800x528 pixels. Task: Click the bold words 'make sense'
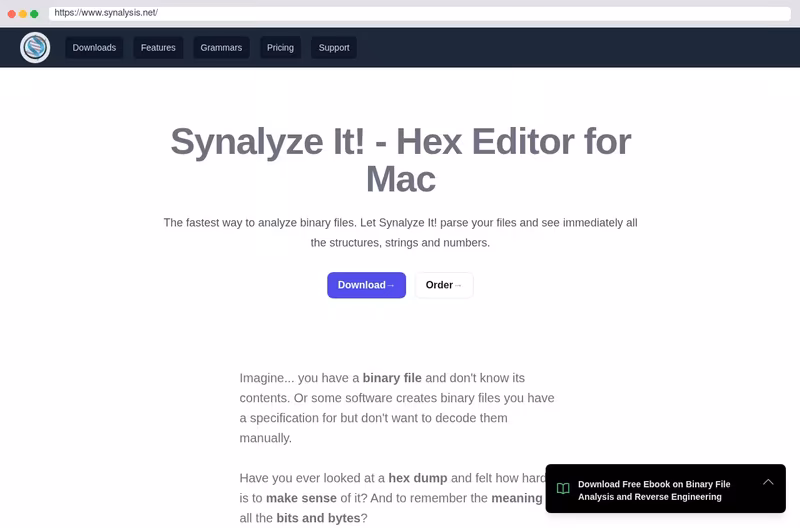(301, 498)
